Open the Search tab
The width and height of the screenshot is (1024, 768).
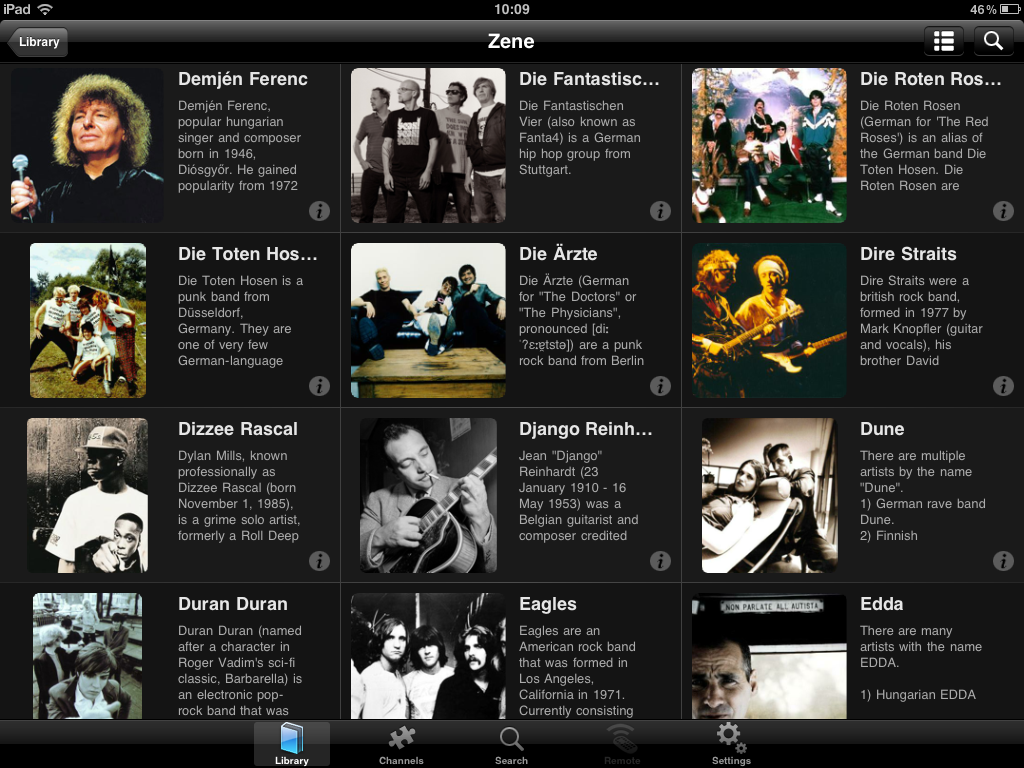point(511,744)
